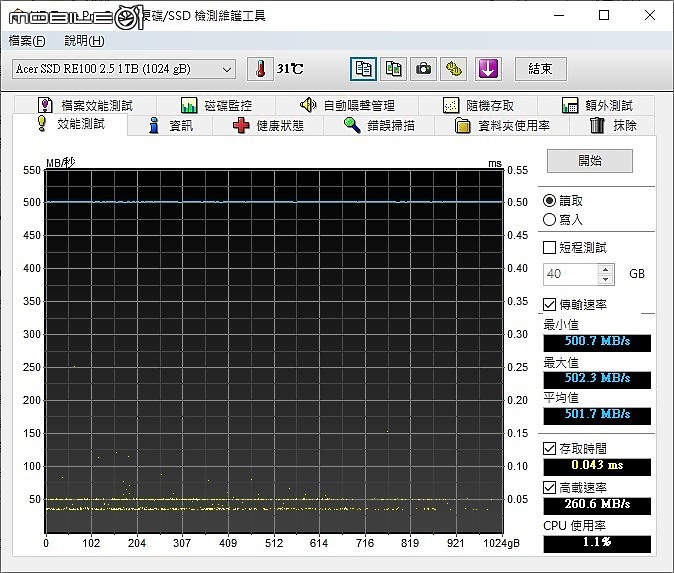Open the 說明(H) menu
This screenshot has height=573, width=674.
pos(84,41)
